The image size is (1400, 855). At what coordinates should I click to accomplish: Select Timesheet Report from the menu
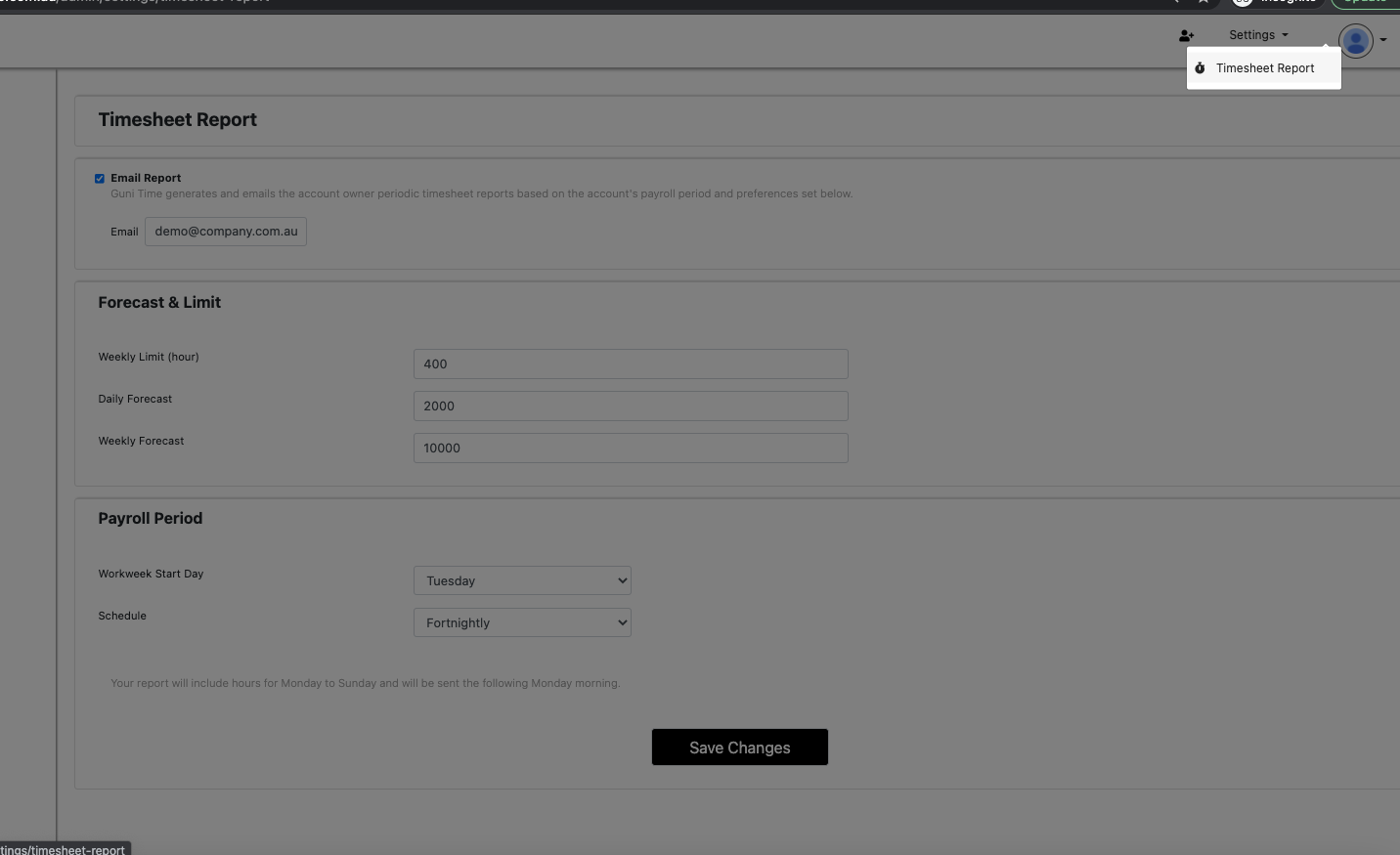[1264, 67]
